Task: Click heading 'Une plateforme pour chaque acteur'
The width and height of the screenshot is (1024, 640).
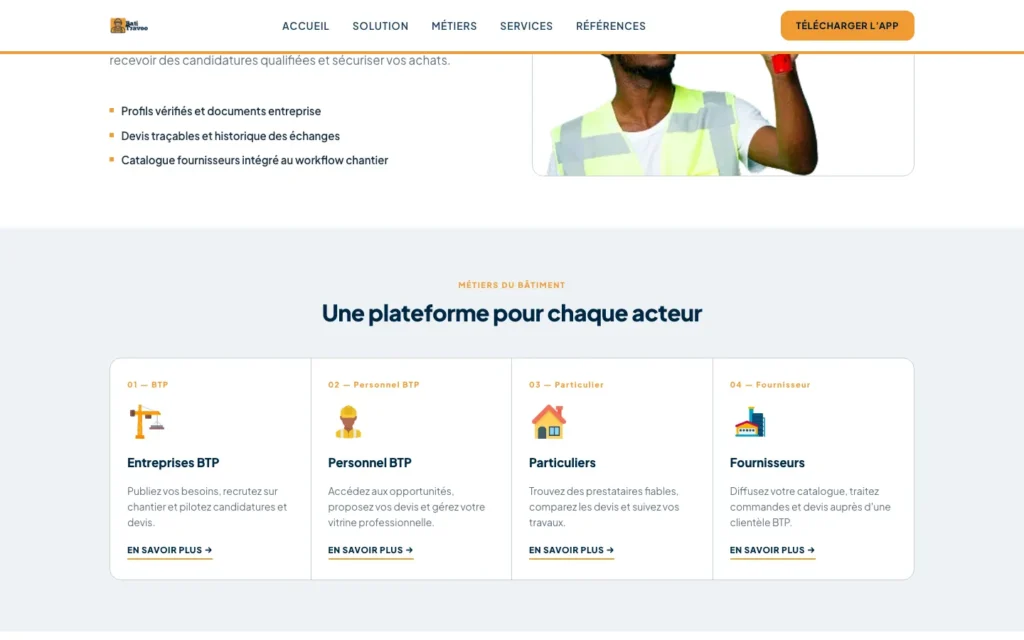Action: (x=511, y=313)
